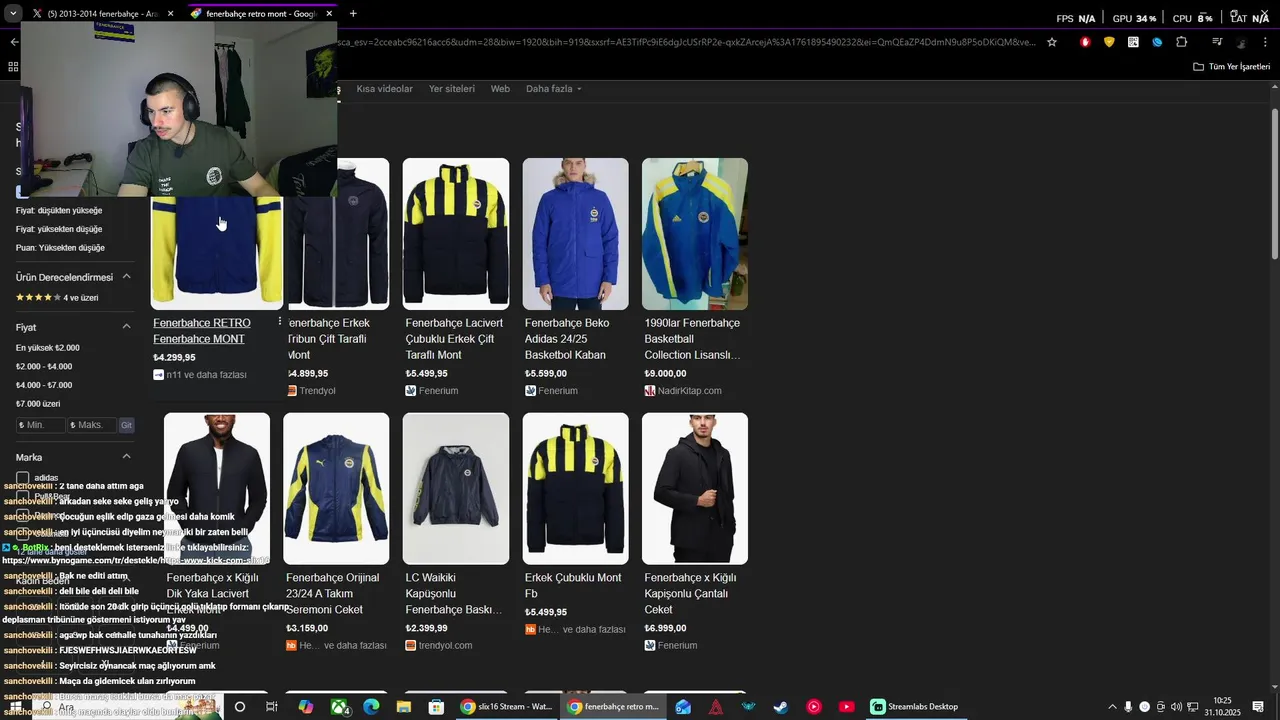1280x720 pixels.
Task: Click the Git price filter button
Action: tap(126, 425)
